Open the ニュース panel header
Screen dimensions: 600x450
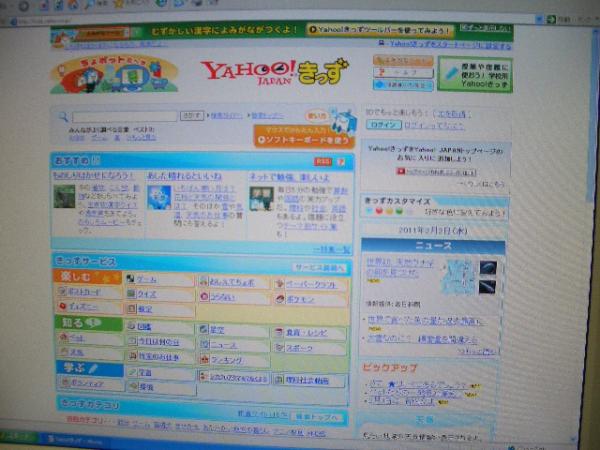[x=433, y=246]
